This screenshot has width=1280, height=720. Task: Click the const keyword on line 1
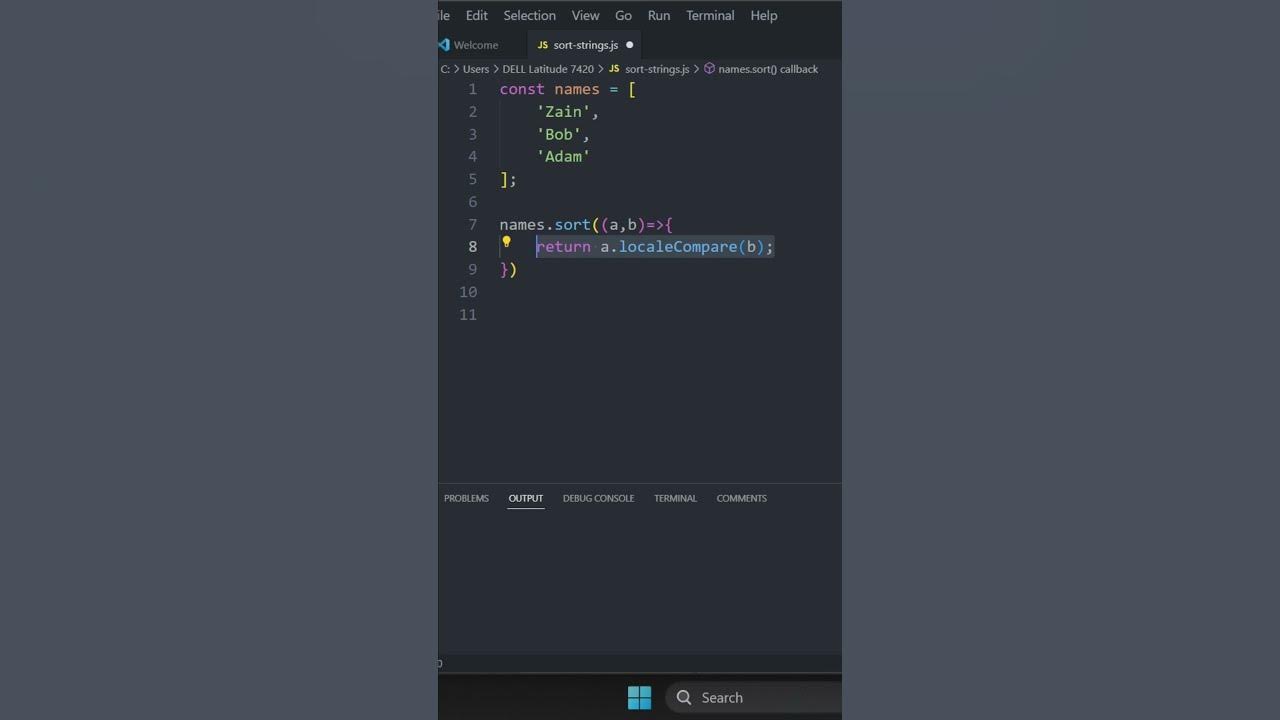pos(522,89)
